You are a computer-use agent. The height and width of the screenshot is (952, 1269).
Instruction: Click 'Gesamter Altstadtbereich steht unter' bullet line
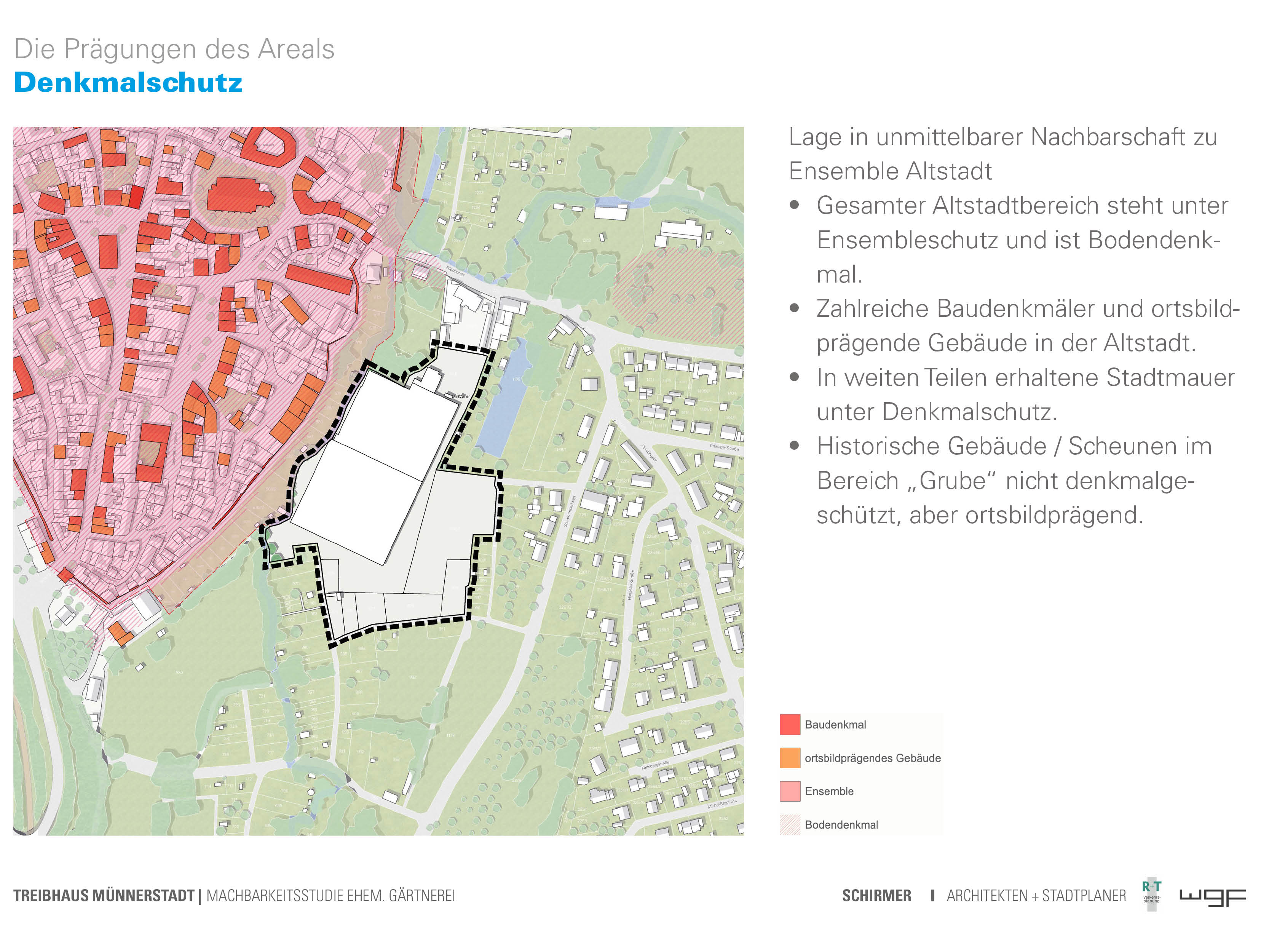pos(1022,205)
